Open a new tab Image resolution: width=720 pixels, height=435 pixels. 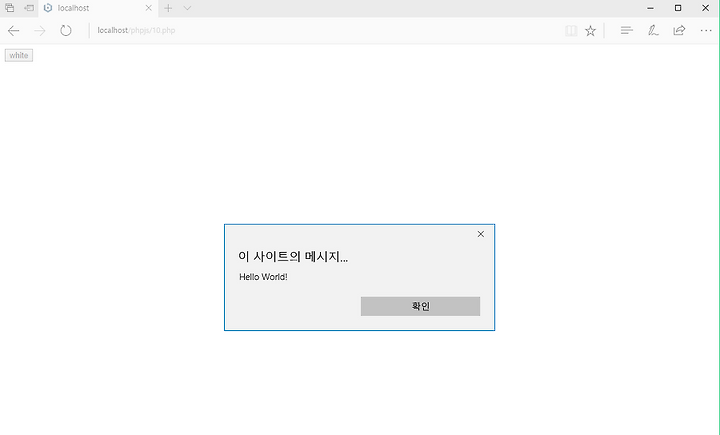tap(168, 8)
